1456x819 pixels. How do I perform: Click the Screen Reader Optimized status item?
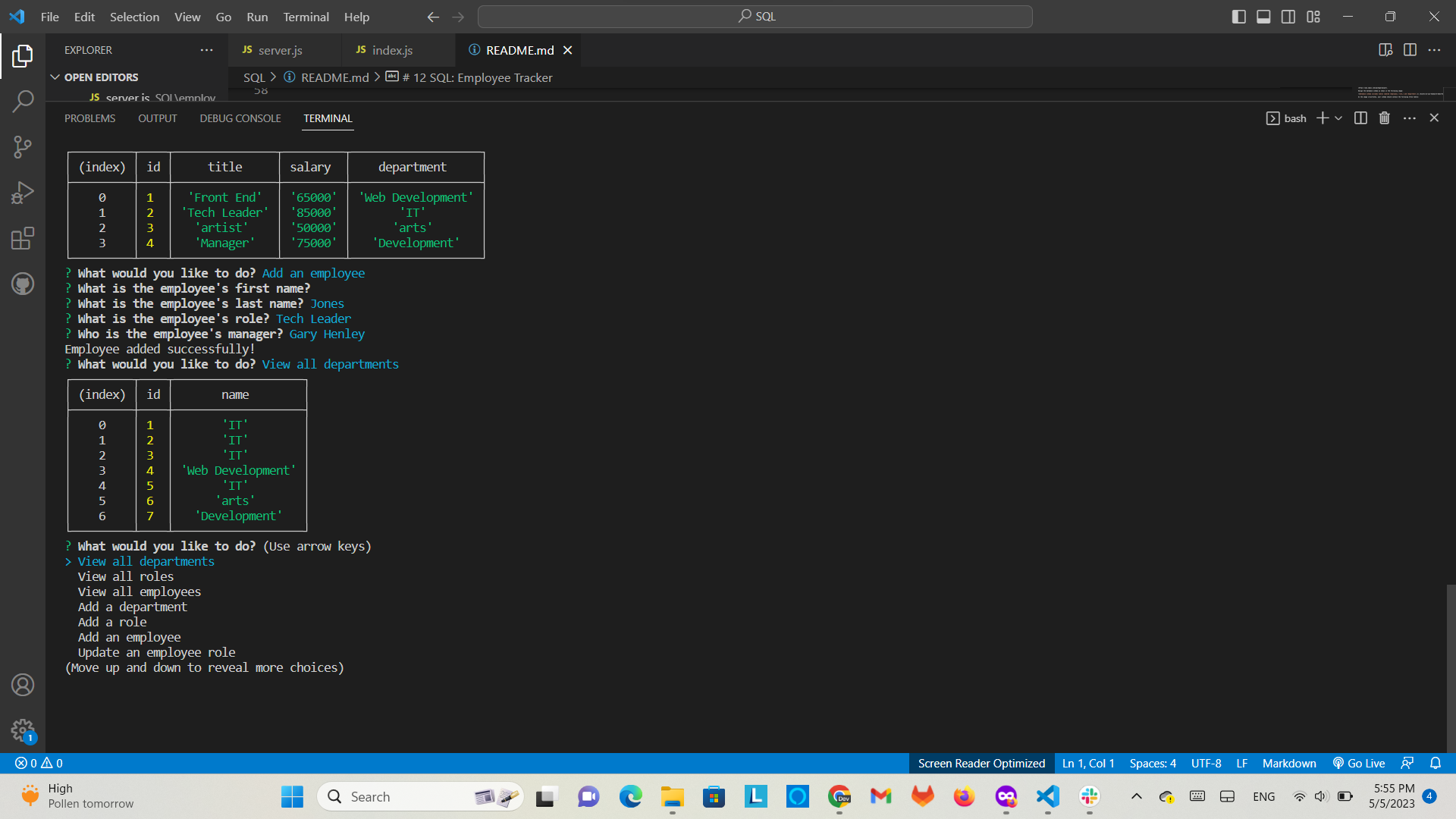pyautogui.click(x=981, y=764)
